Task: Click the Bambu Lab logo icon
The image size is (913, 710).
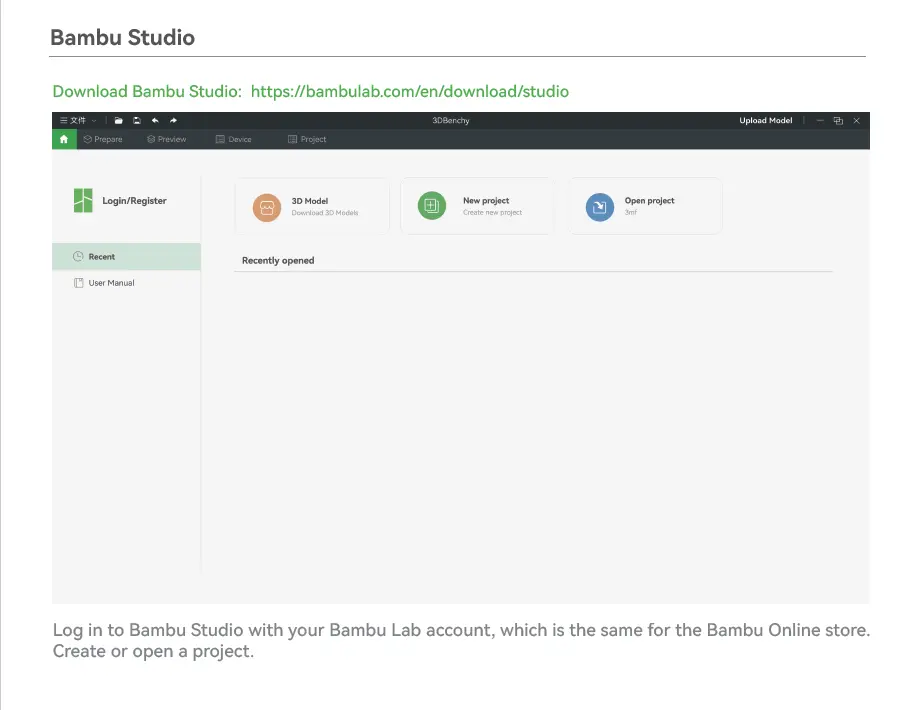Action: [x=83, y=200]
